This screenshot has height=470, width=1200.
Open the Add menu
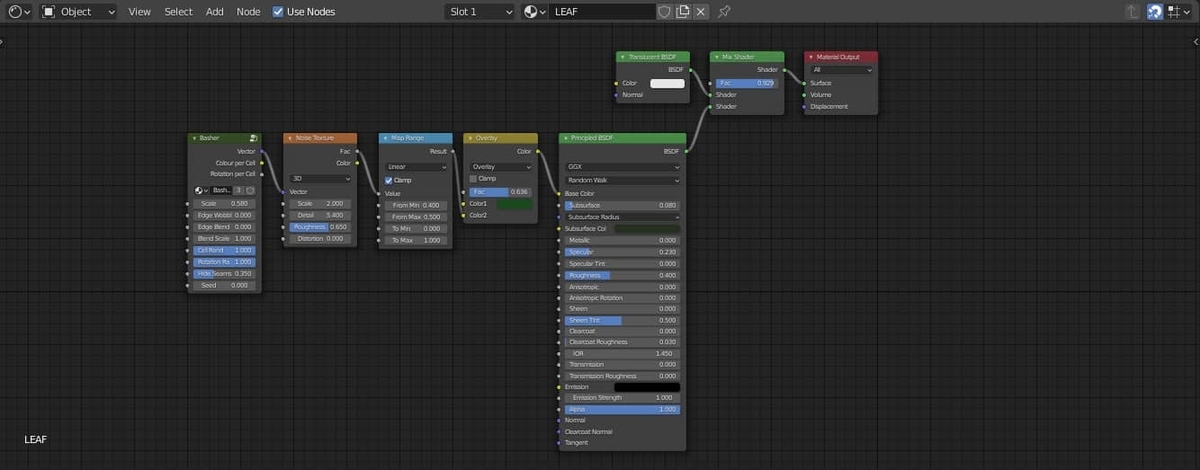(215, 11)
